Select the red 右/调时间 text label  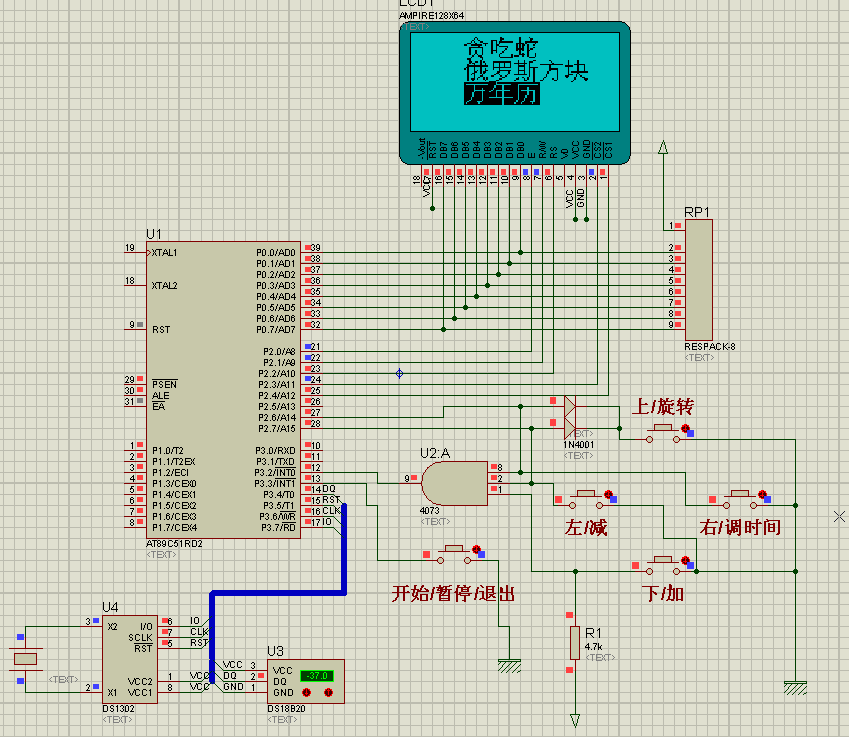(740, 527)
